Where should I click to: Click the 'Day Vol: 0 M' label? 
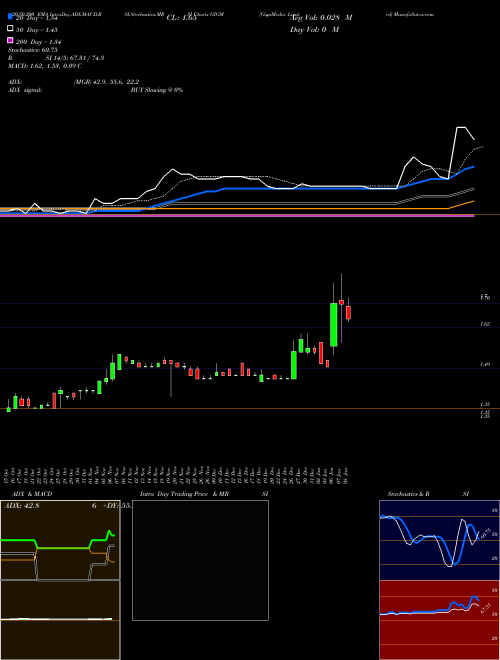[314, 29]
